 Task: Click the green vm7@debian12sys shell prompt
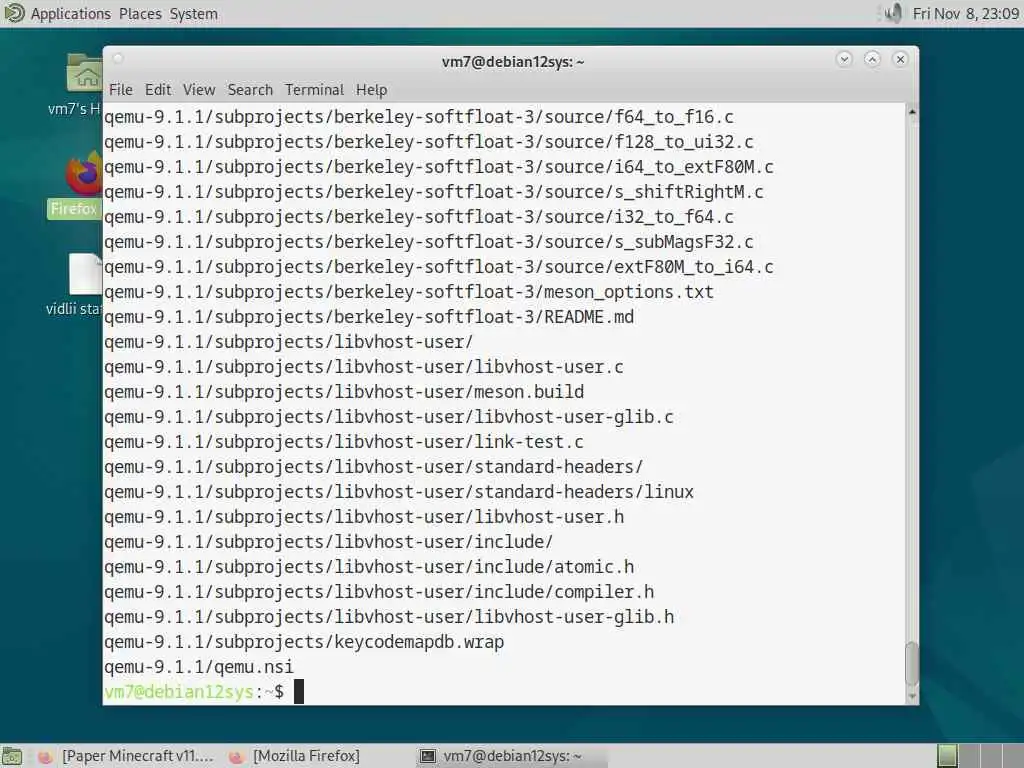pyautogui.click(x=178, y=692)
